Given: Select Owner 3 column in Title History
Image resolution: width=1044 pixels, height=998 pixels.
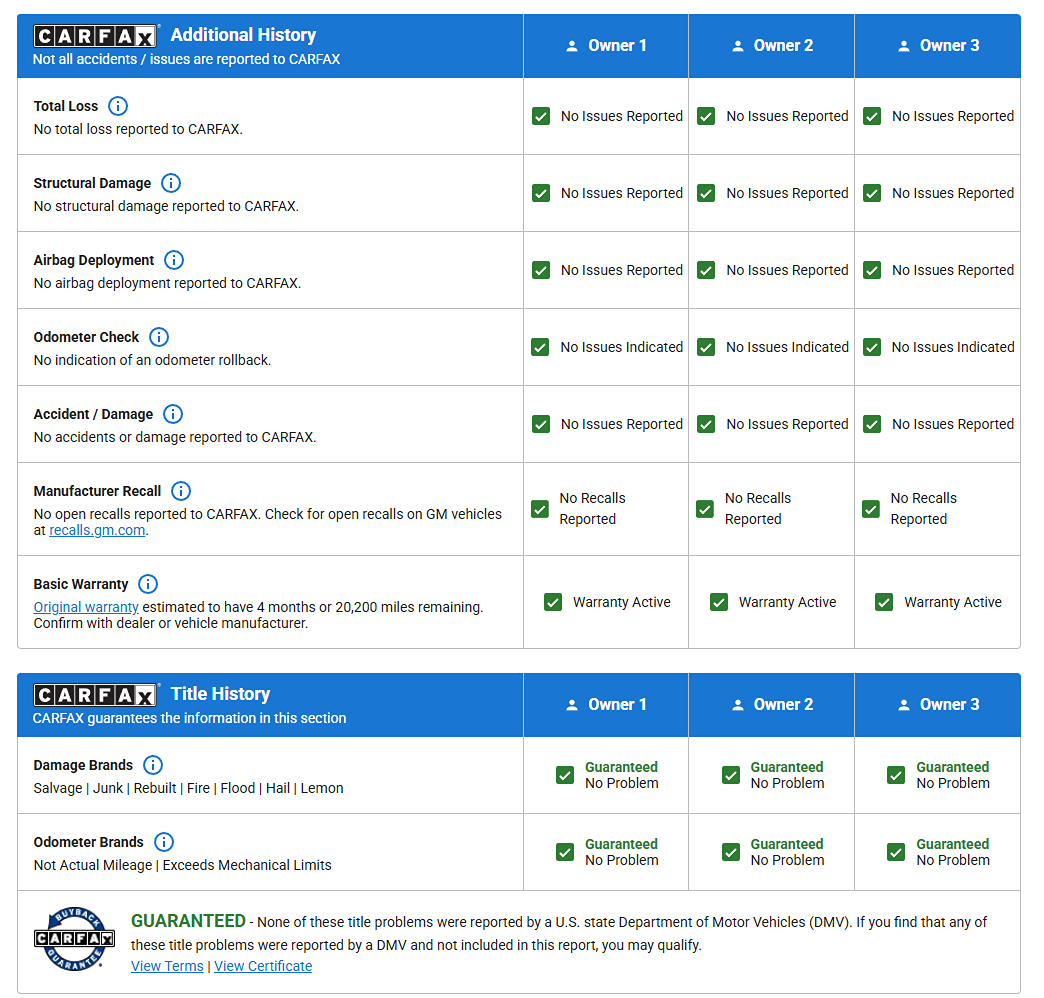Looking at the screenshot, I should click(x=938, y=705).
